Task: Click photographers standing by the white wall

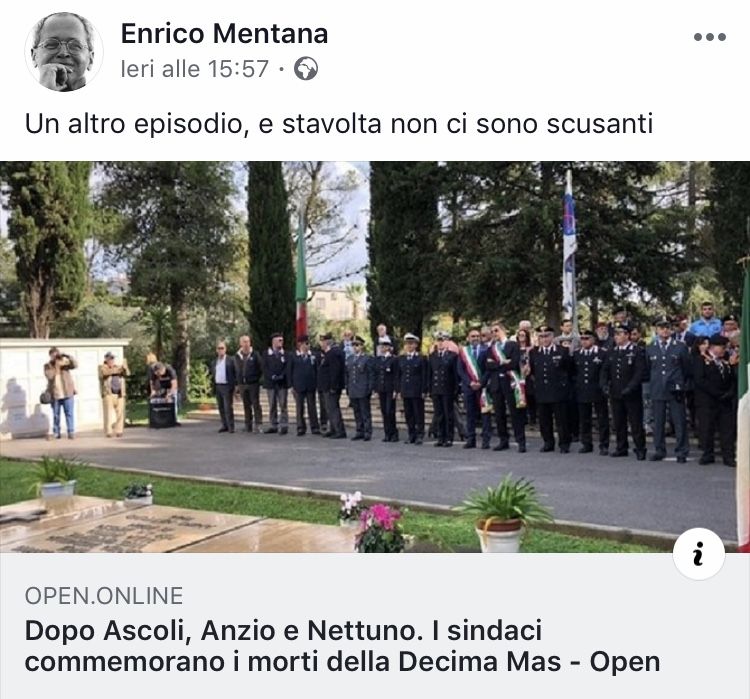Action: pyautogui.click(x=87, y=393)
